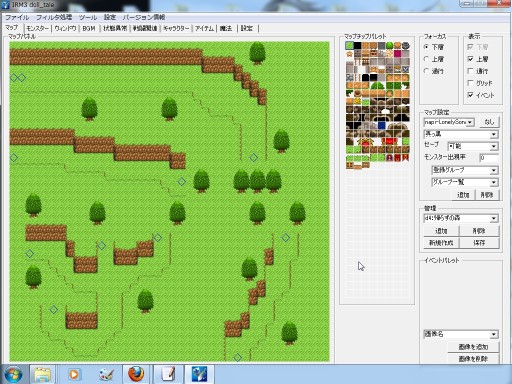Viewport: 512px width, 384px height.
Task: Click the 保存 button
Action: (479, 243)
